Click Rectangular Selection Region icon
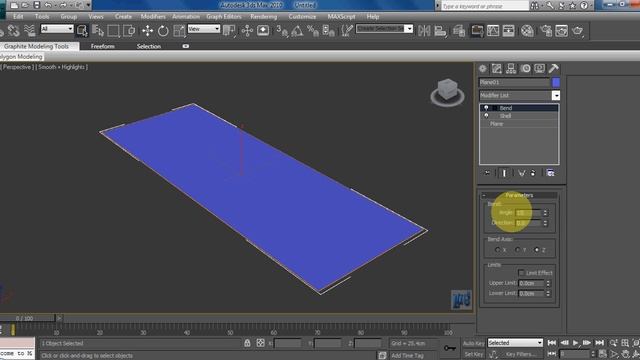The width and height of the screenshot is (640, 360). tap(113, 31)
